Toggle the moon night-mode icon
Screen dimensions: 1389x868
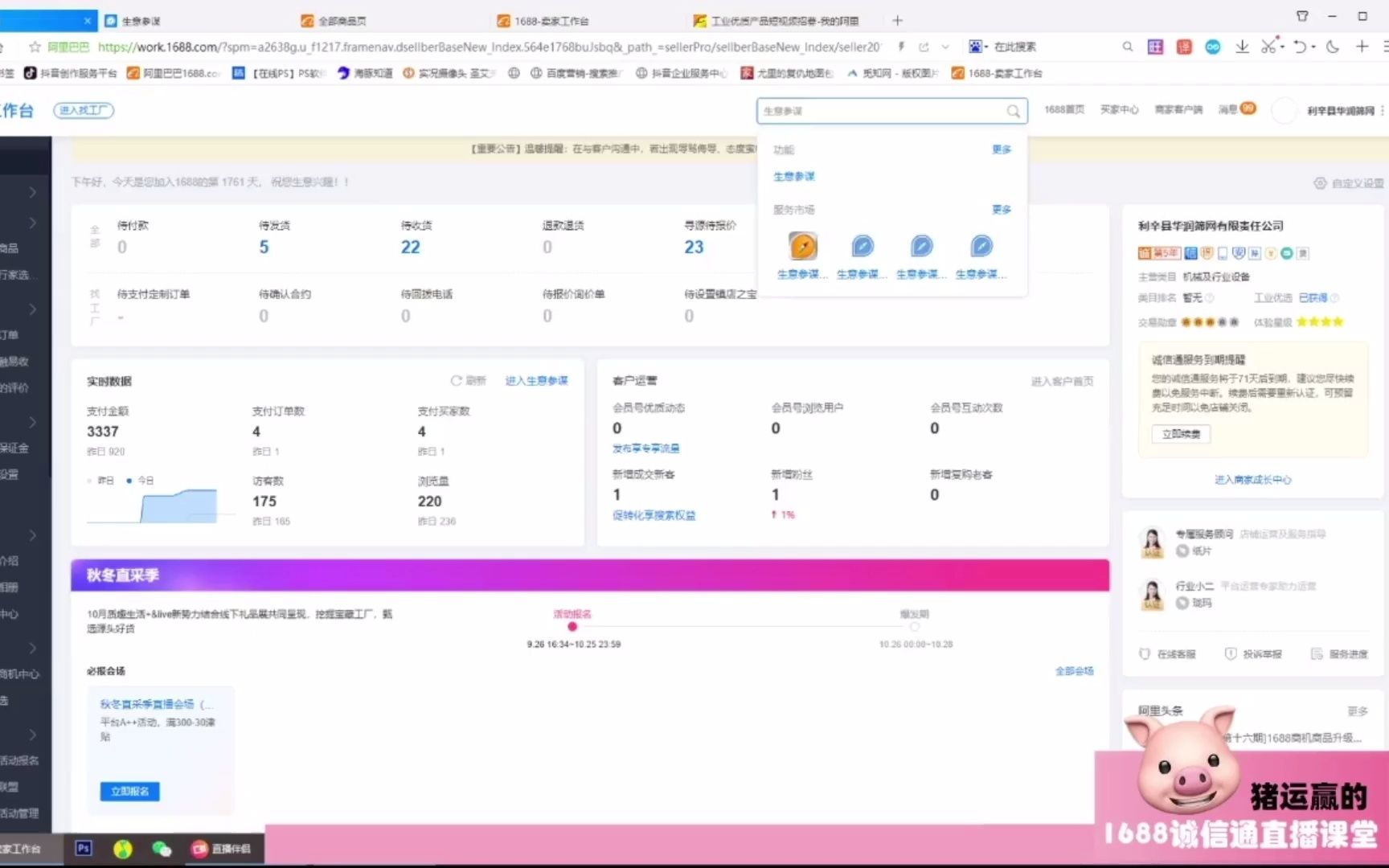coord(1333,47)
